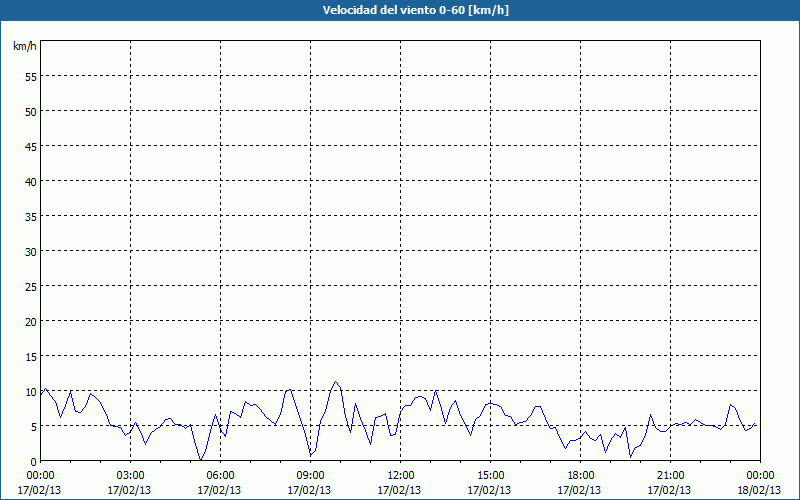Click the 21:00 time axis label
The width and height of the screenshot is (800, 500).
tap(670, 476)
